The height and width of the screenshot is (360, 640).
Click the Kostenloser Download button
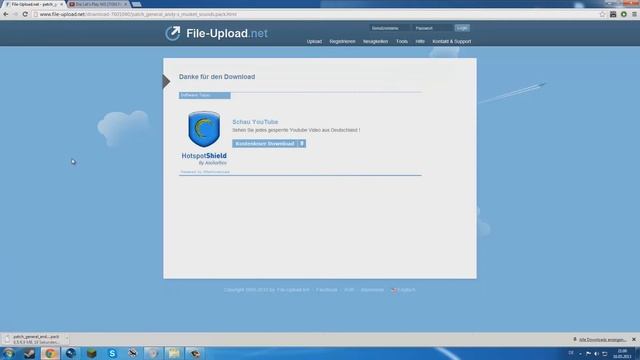pyautogui.click(x=269, y=144)
